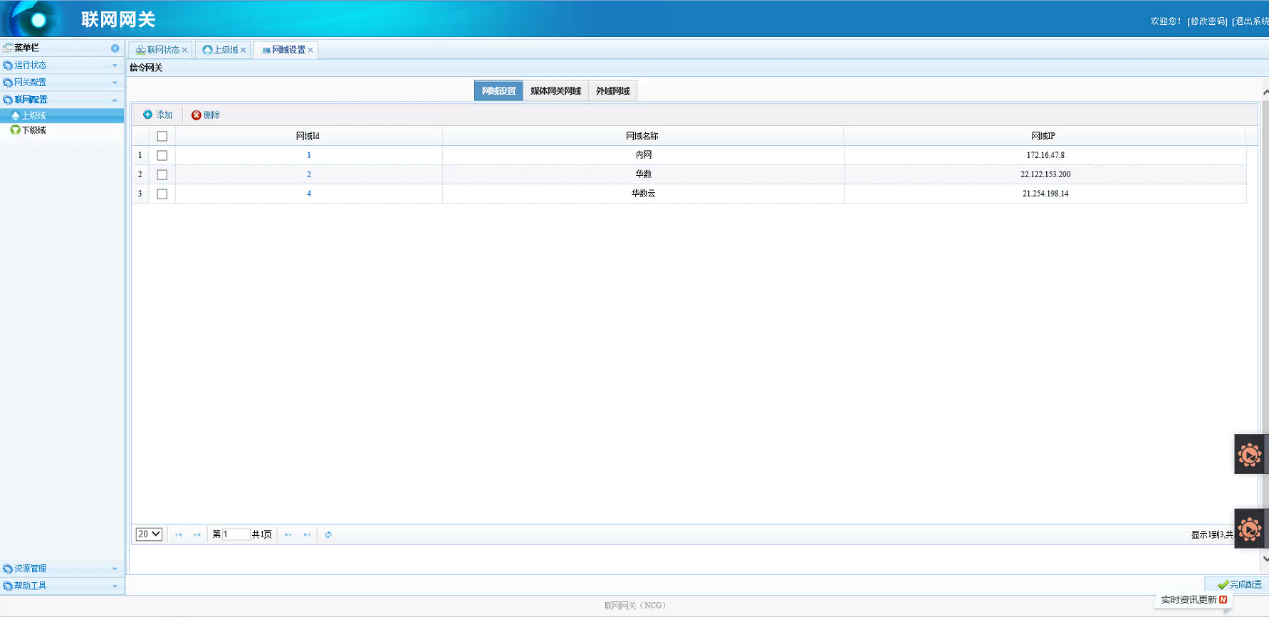Image resolution: width=1269 pixels, height=617 pixels.
Task: Open 网域Id link 1
Action: (x=309, y=155)
